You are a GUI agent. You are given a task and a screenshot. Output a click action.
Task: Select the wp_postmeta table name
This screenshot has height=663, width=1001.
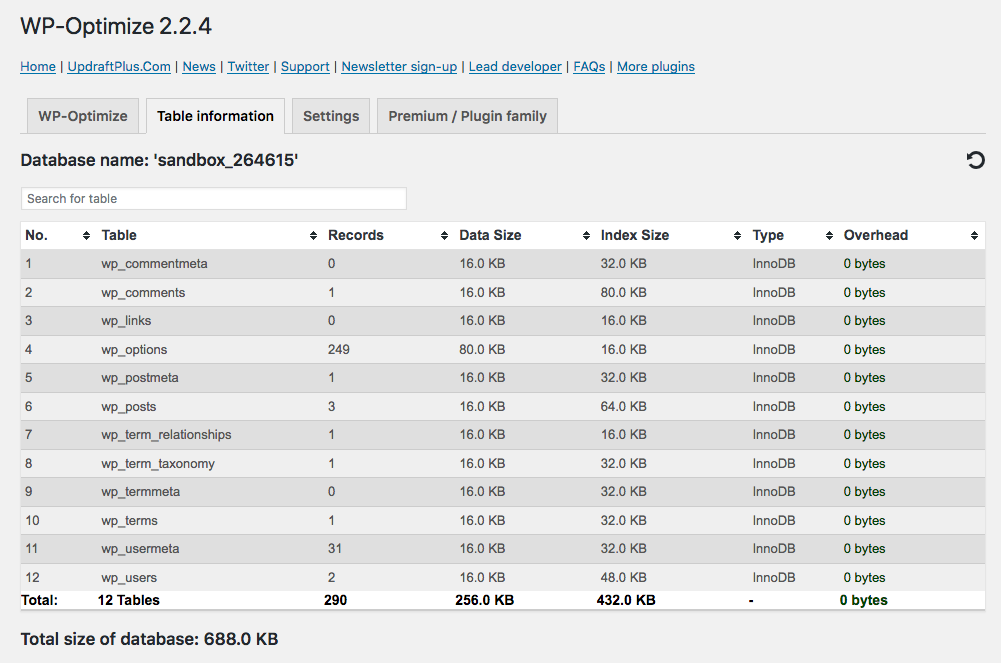point(140,378)
